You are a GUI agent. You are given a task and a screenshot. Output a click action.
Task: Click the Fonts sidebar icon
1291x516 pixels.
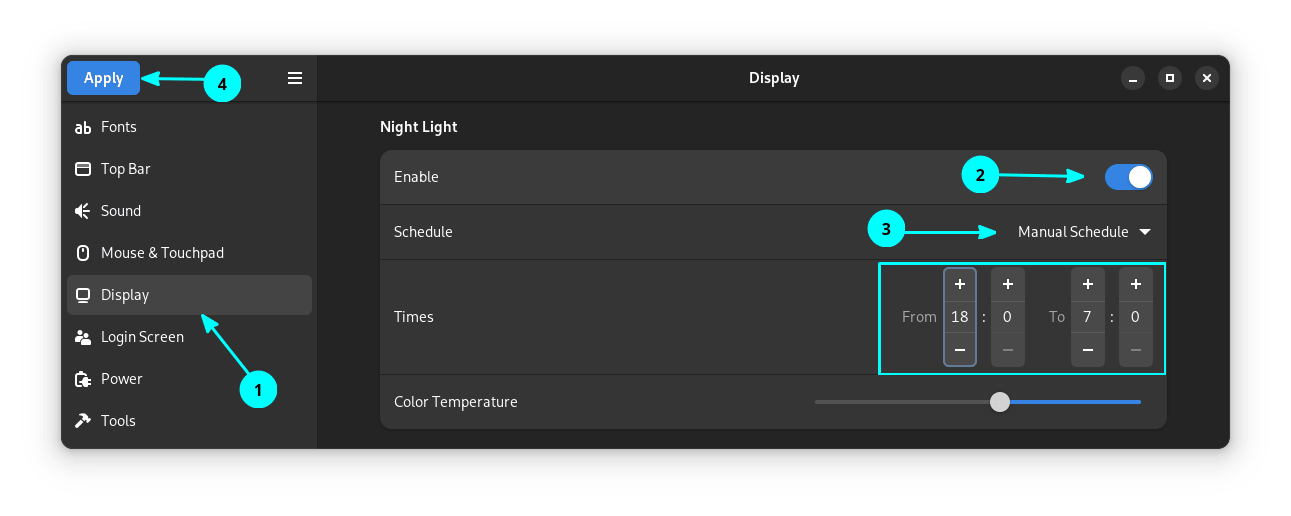point(83,127)
